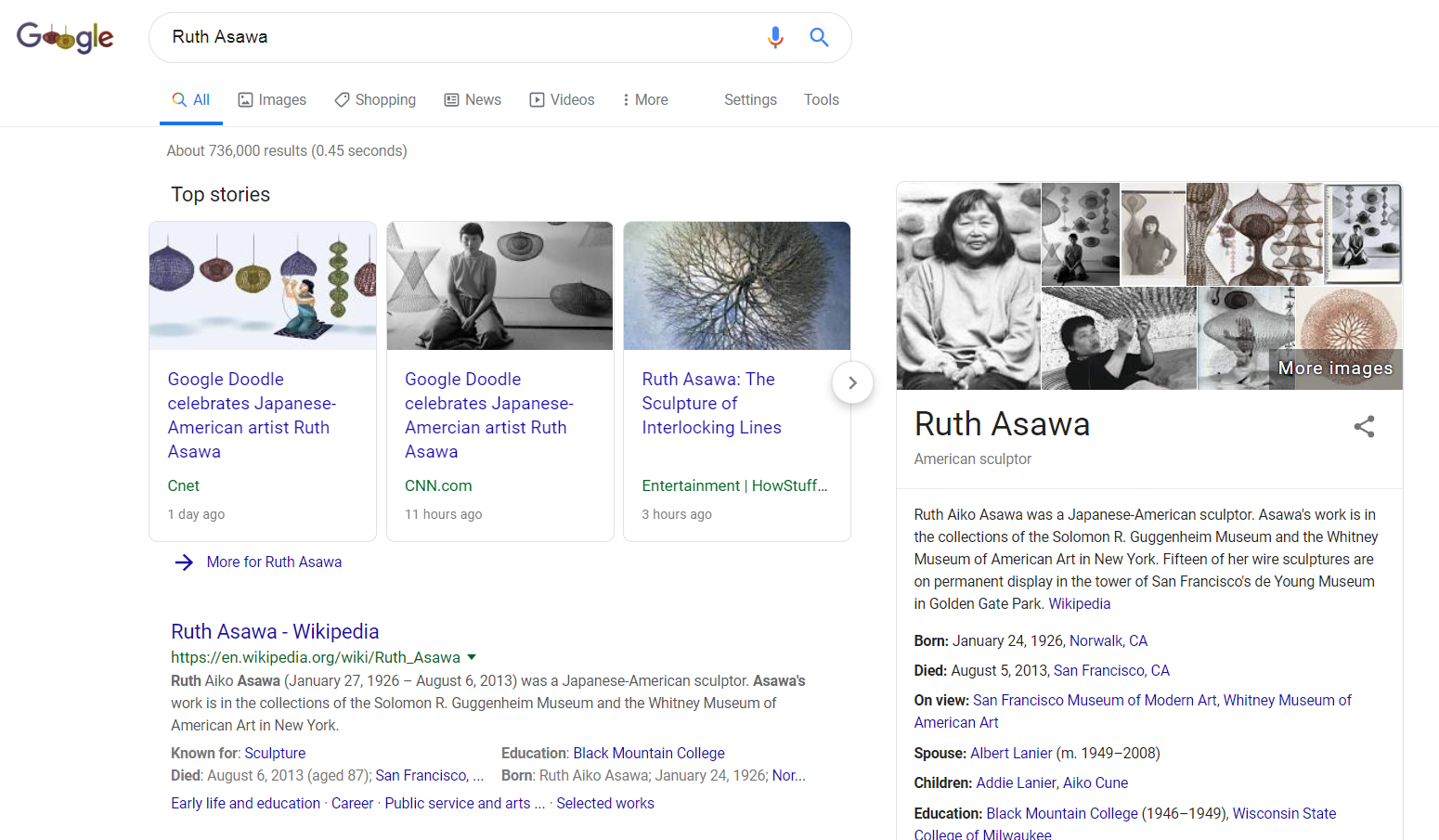Image resolution: width=1439 pixels, height=840 pixels.
Task: Open Early life and education section link
Action: (x=245, y=803)
